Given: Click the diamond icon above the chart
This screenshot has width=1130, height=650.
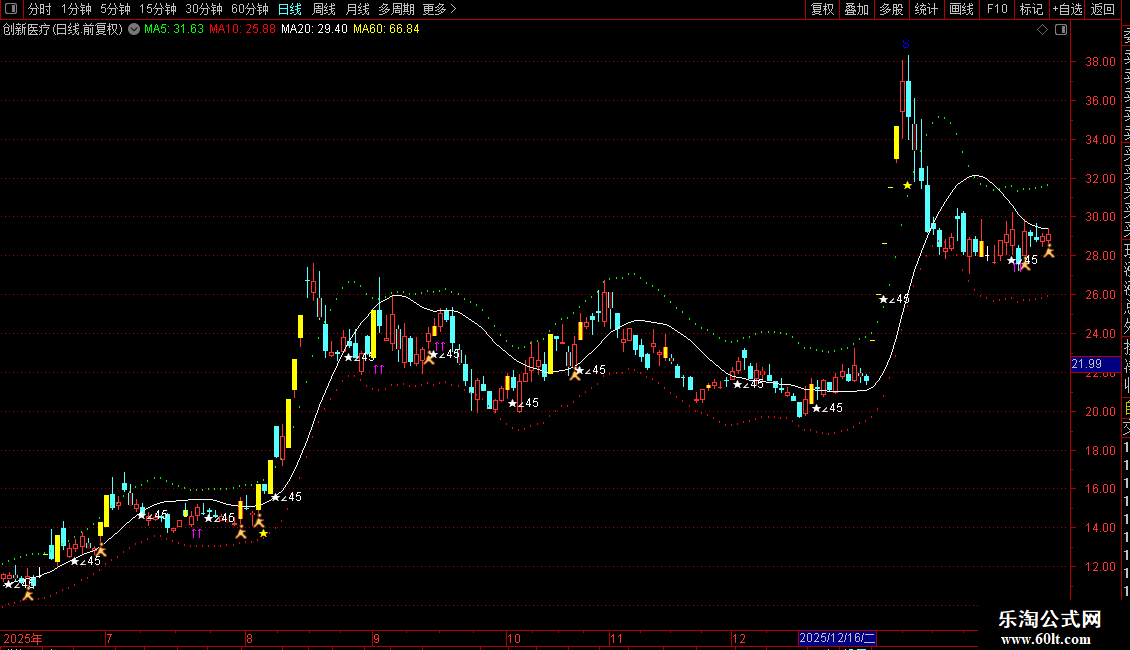Looking at the screenshot, I should point(1042,30).
